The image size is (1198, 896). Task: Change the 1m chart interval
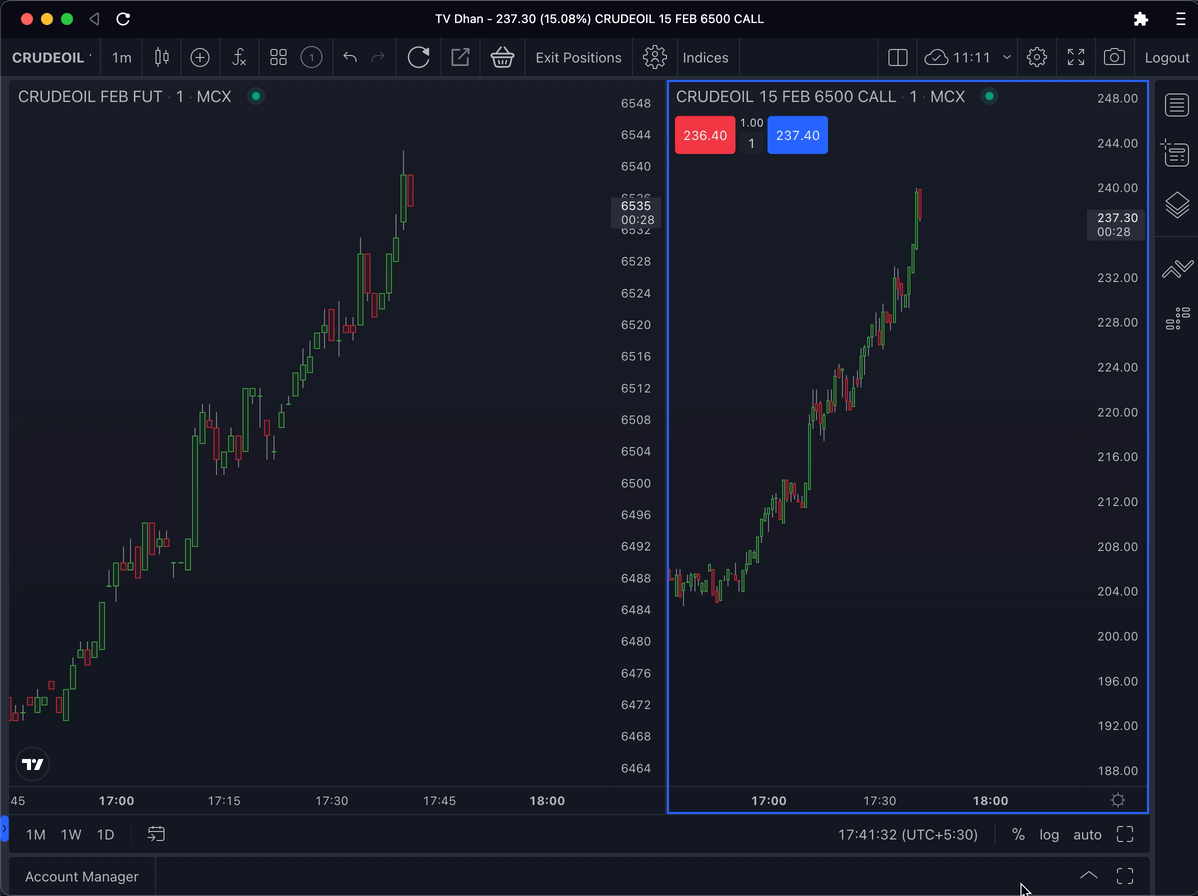point(121,57)
